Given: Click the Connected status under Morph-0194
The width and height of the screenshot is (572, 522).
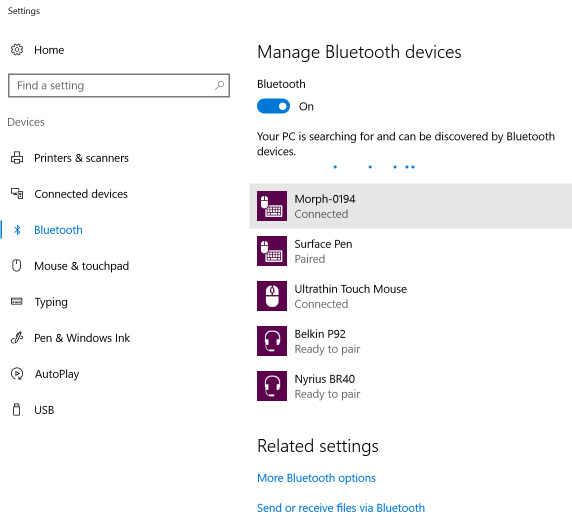Looking at the screenshot, I should pyautogui.click(x=321, y=214).
